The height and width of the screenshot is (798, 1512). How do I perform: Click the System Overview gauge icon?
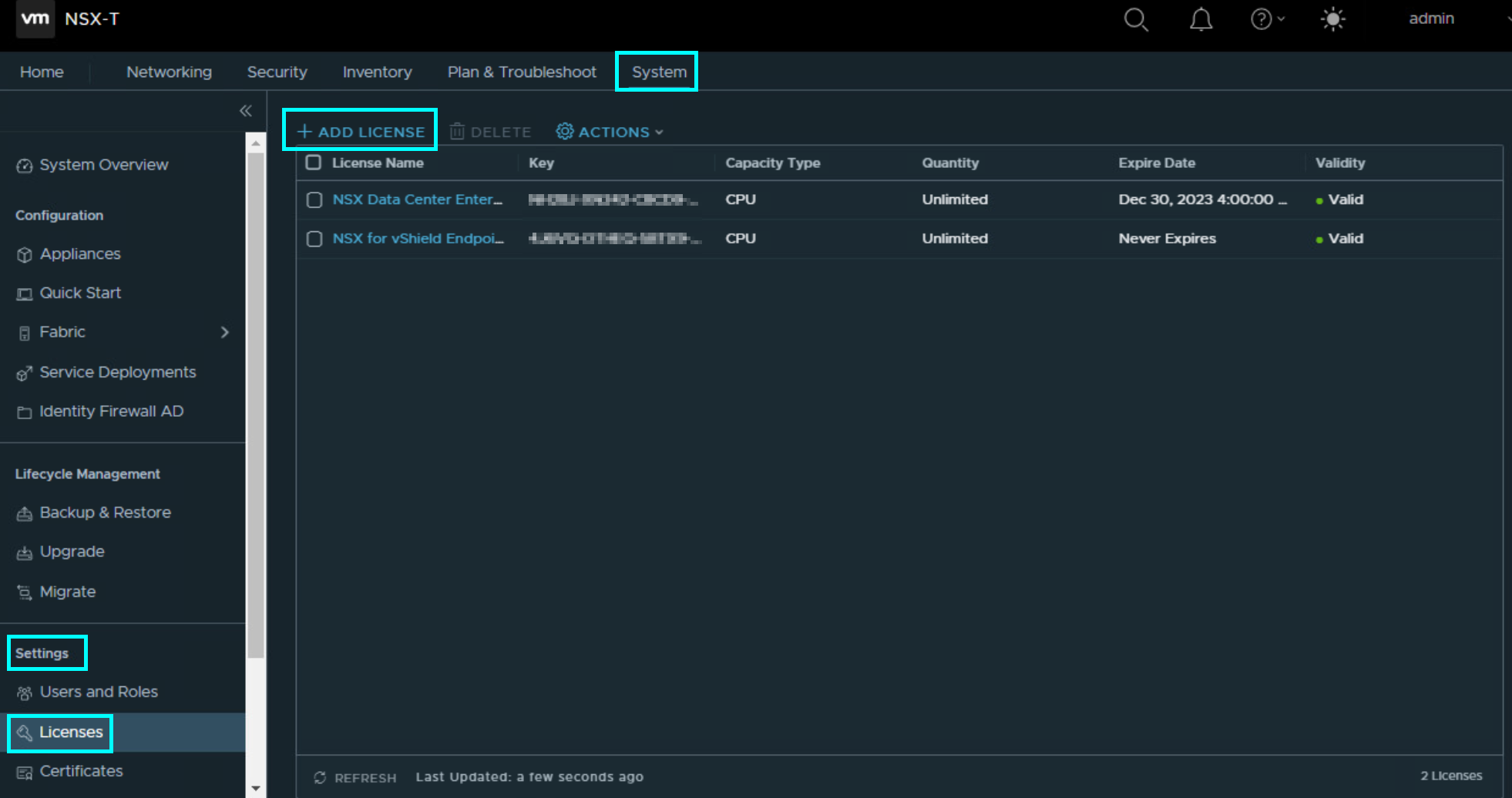[25, 166]
